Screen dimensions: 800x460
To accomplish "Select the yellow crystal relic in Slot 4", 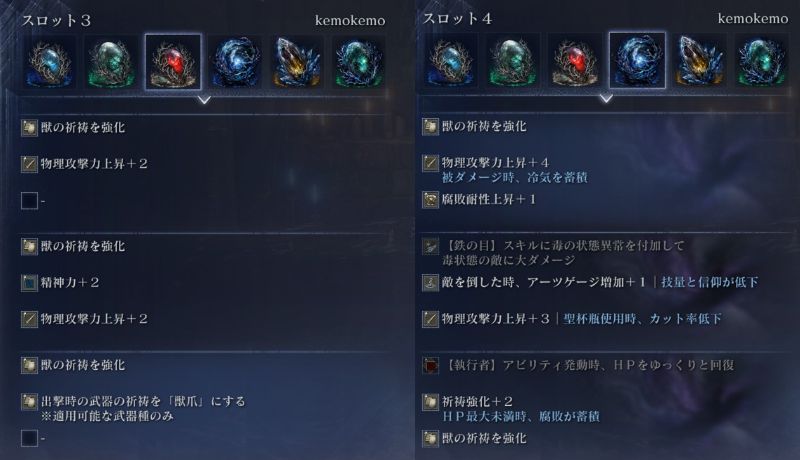I will (699, 61).
